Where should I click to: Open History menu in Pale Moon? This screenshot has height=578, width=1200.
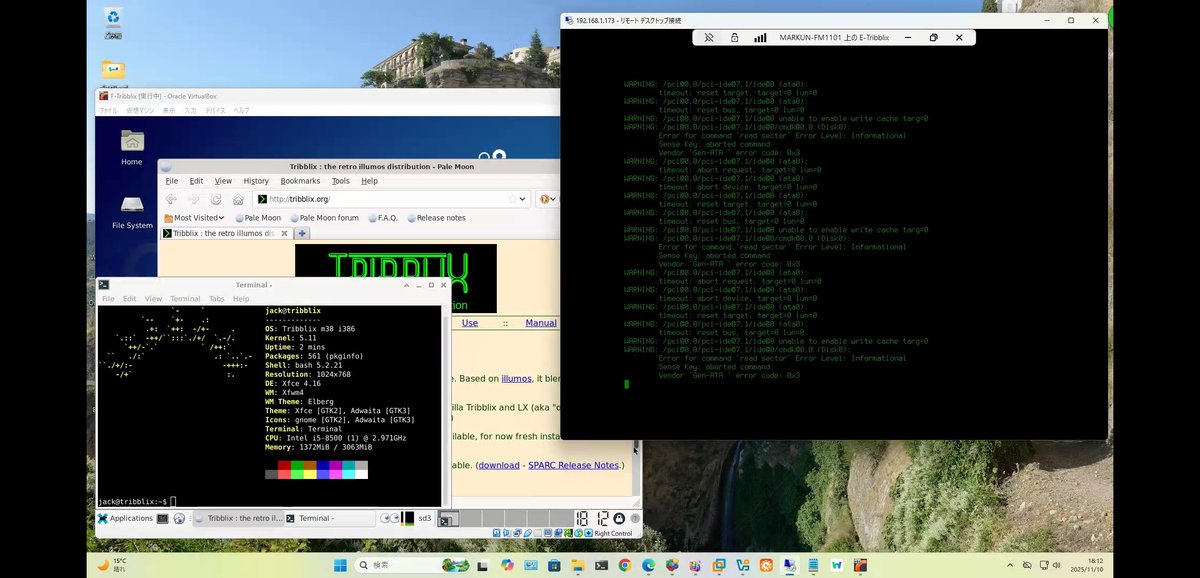coord(256,181)
